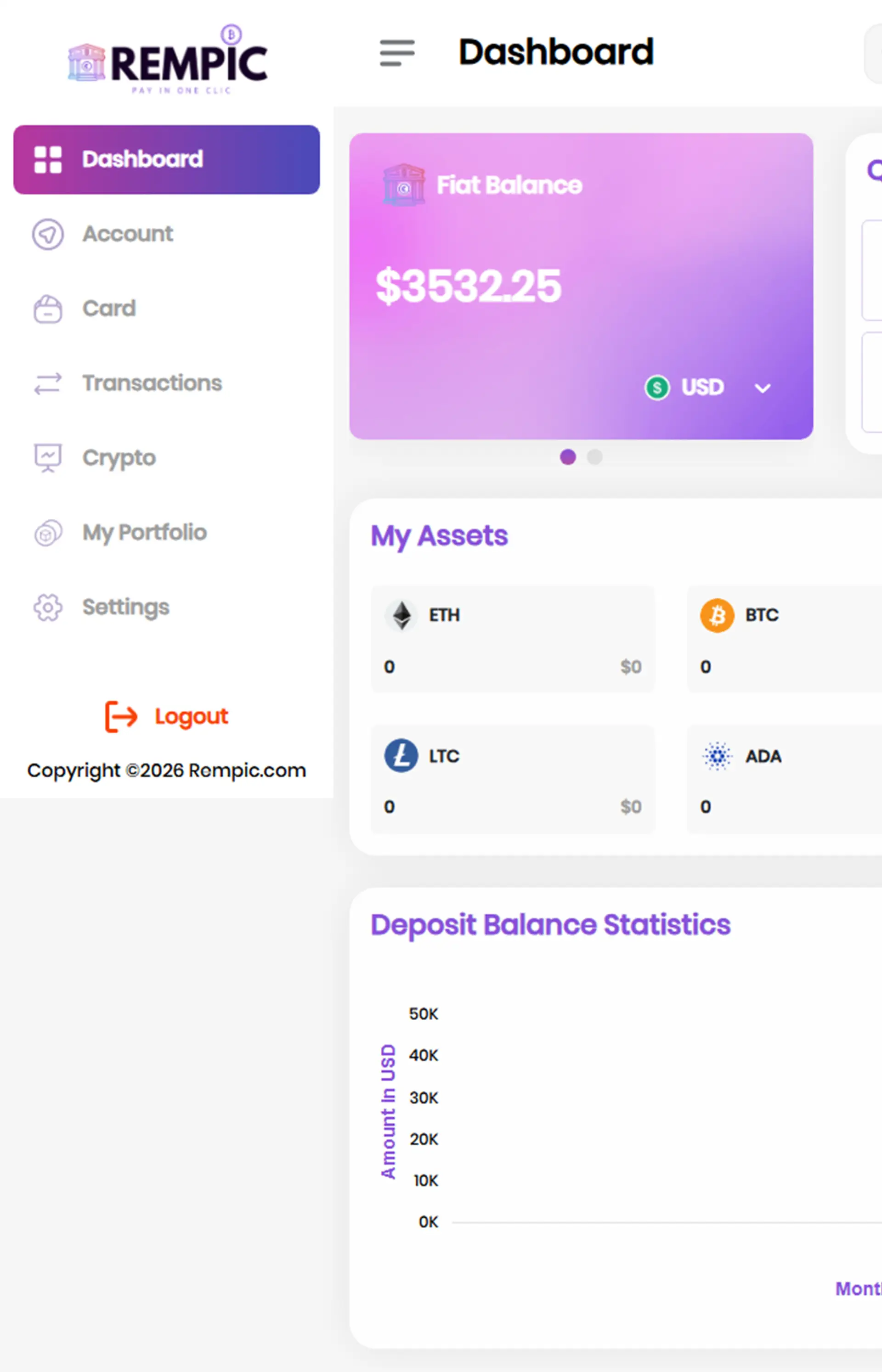
Task: Click the Rempic logo
Action: click(x=167, y=60)
